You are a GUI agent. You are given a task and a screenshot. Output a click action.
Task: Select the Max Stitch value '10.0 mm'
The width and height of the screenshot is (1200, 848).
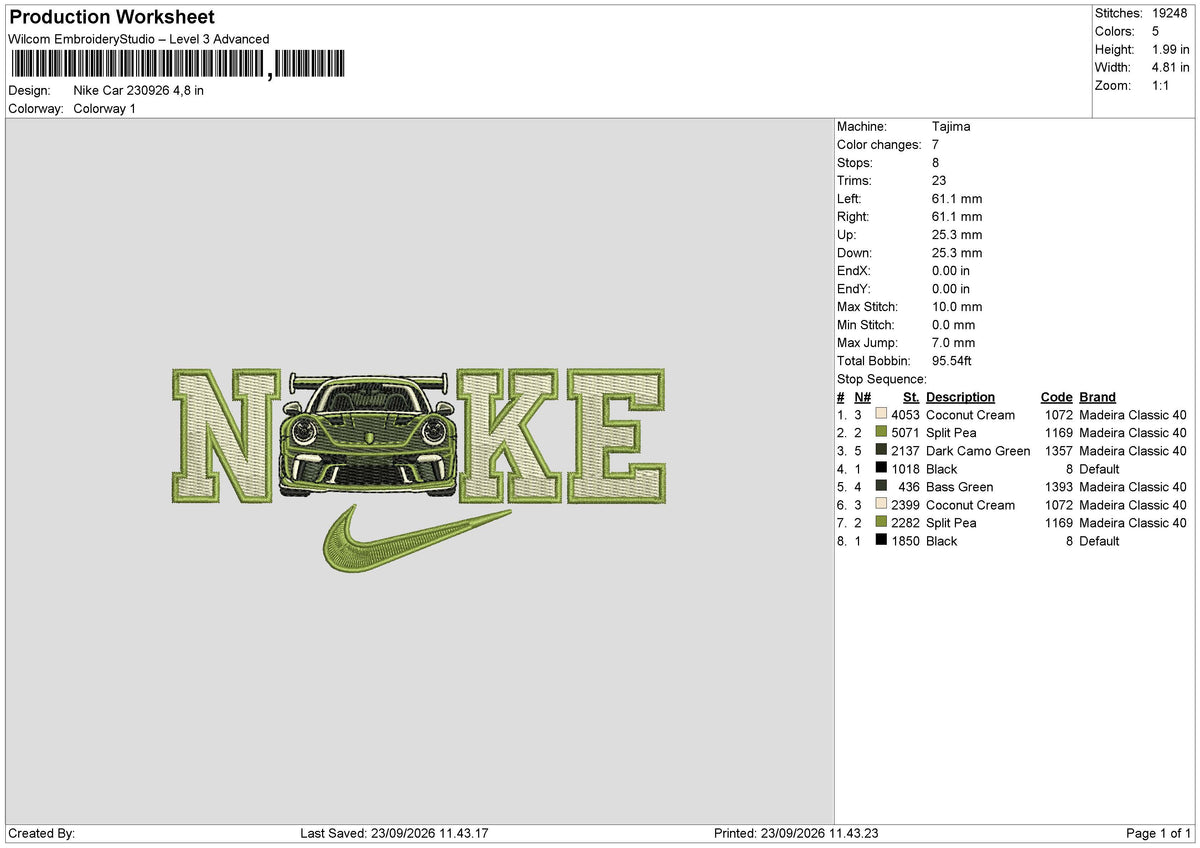[957, 306]
